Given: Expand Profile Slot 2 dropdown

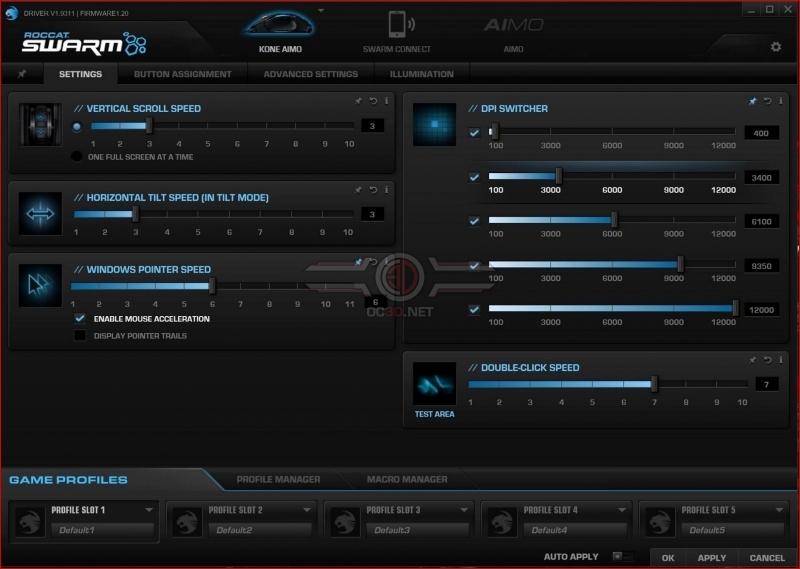Looking at the screenshot, I should point(307,510).
